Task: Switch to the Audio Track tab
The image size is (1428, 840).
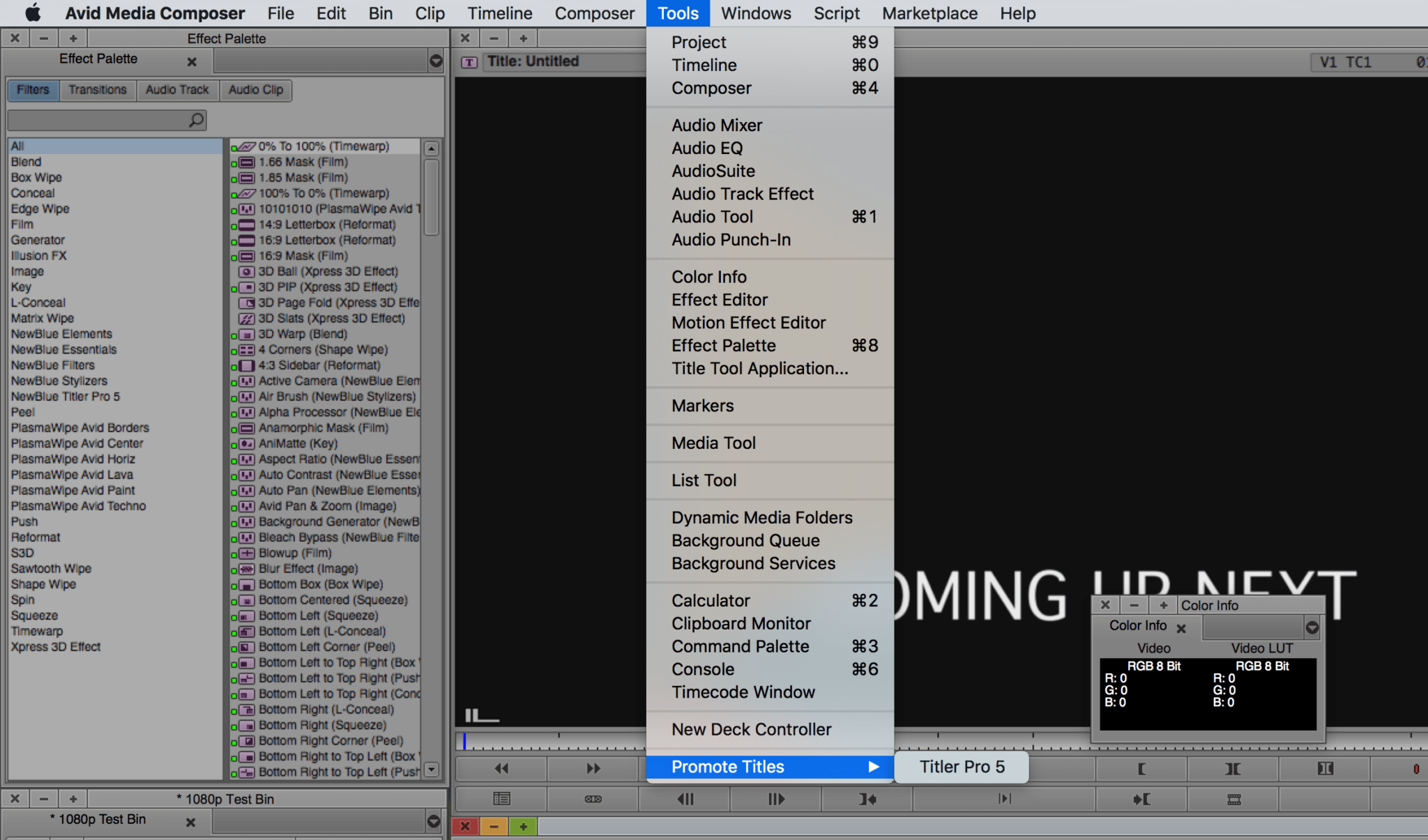Action: pos(177,90)
